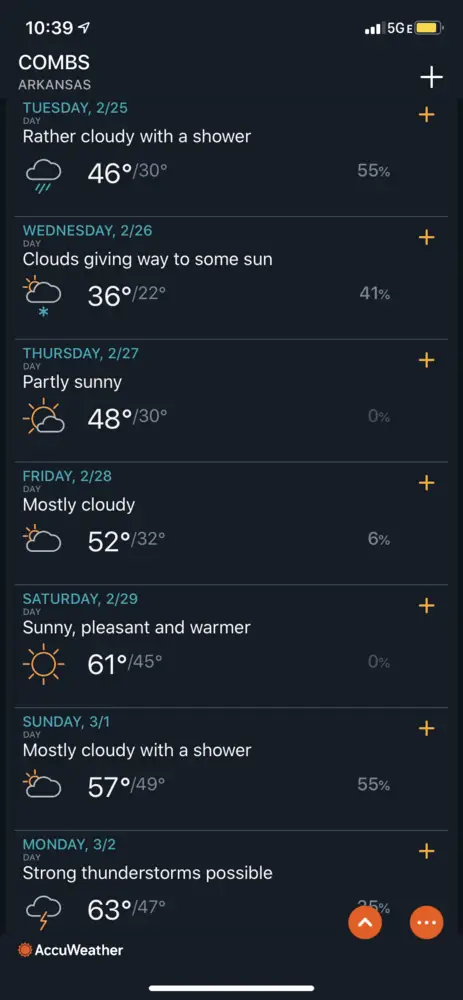The height and width of the screenshot is (1000, 463).
Task: Tap the snow flurry cloud icon for Wednesday
Action: point(42,297)
